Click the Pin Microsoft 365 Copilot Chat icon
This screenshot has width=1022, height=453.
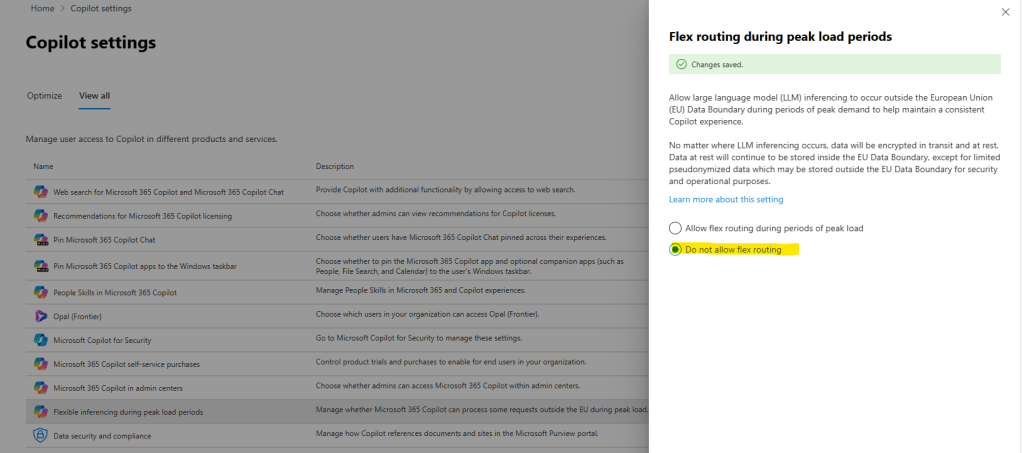pos(41,240)
